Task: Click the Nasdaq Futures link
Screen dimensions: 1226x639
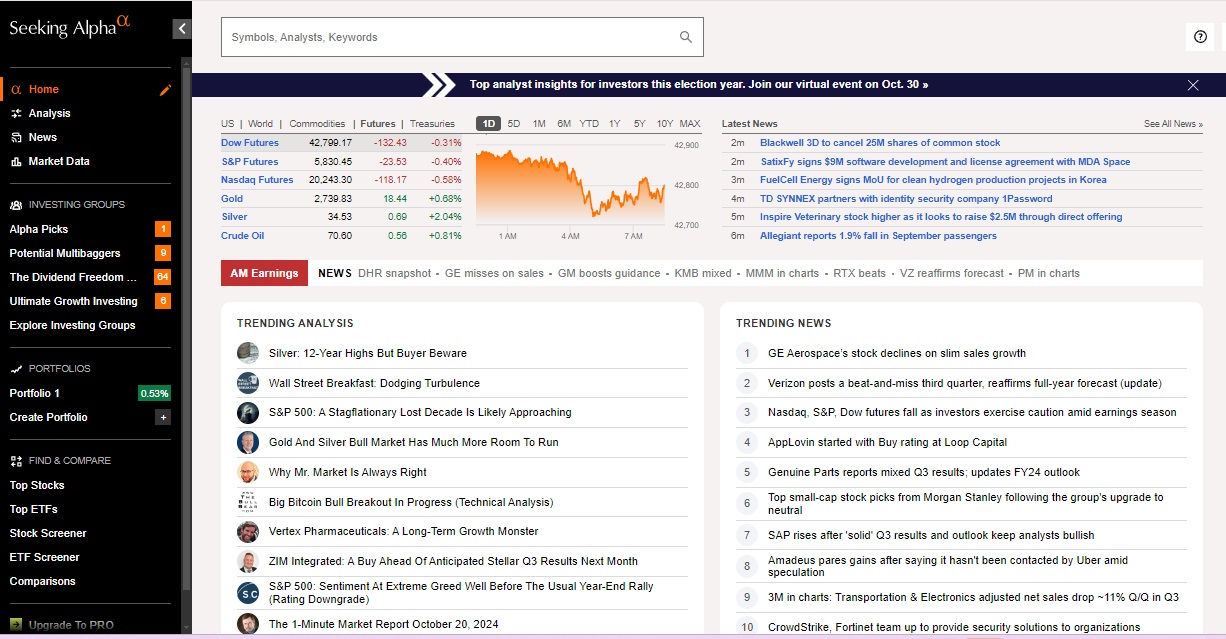Action: 257,180
